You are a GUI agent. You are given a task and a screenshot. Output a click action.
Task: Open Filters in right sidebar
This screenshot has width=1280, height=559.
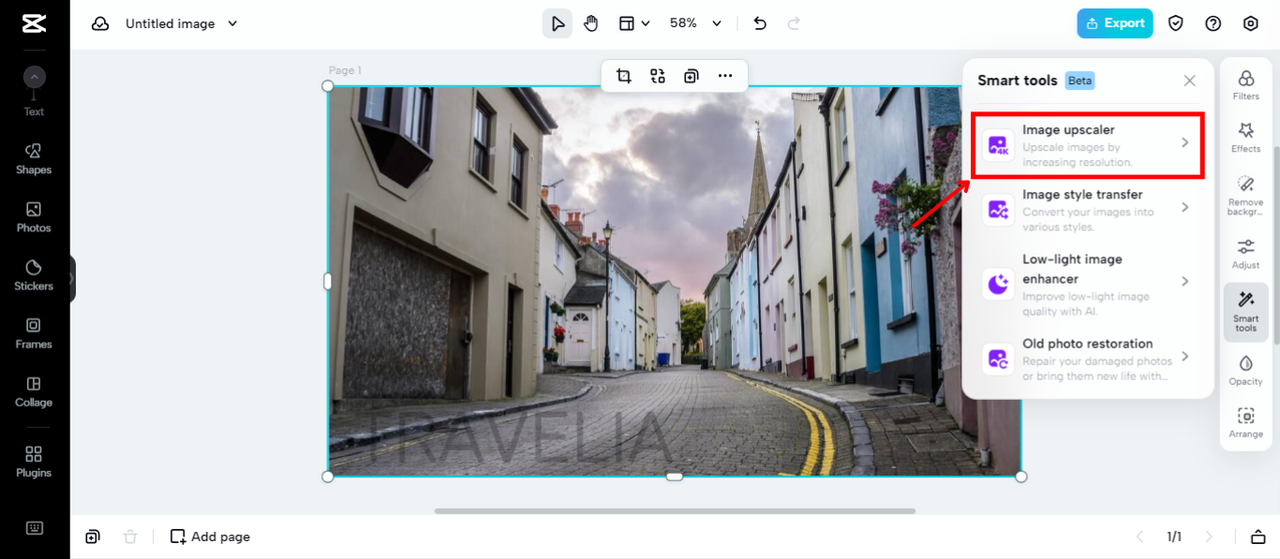pos(1246,85)
